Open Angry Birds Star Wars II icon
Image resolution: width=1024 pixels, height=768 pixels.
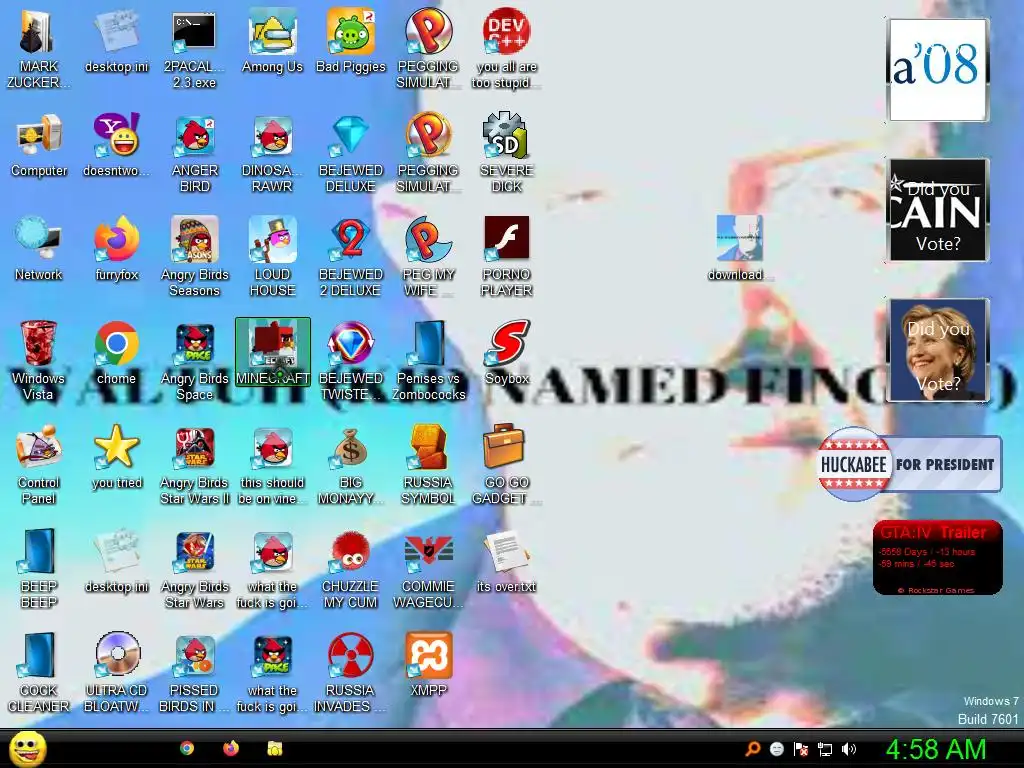point(194,464)
